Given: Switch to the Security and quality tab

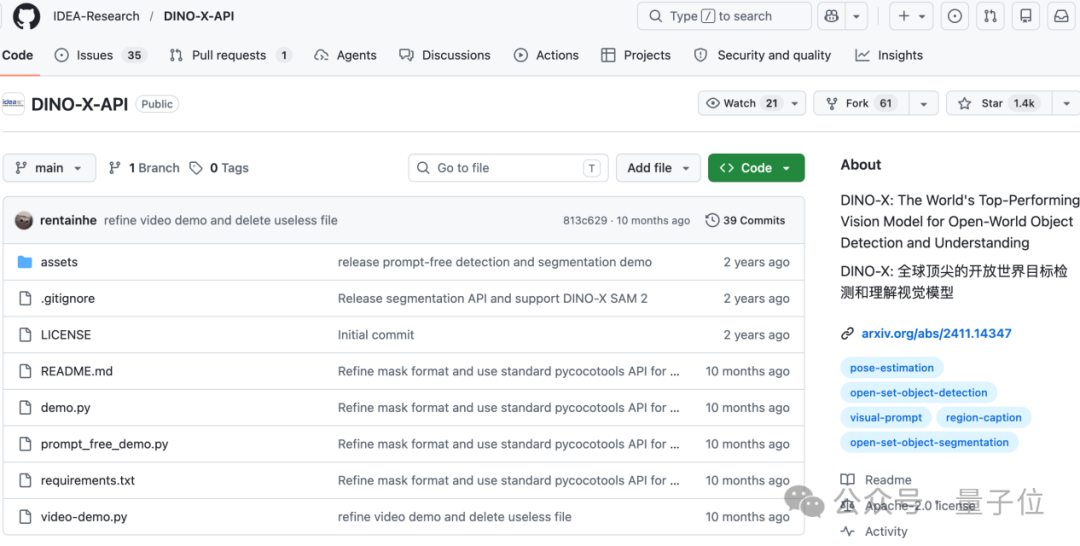Looking at the screenshot, I should 762,55.
